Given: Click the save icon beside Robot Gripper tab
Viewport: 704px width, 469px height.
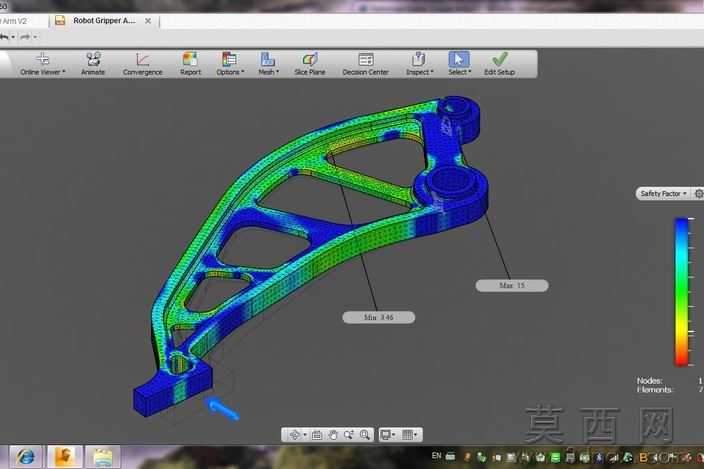Looking at the screenshot, I should pos(60,21).
